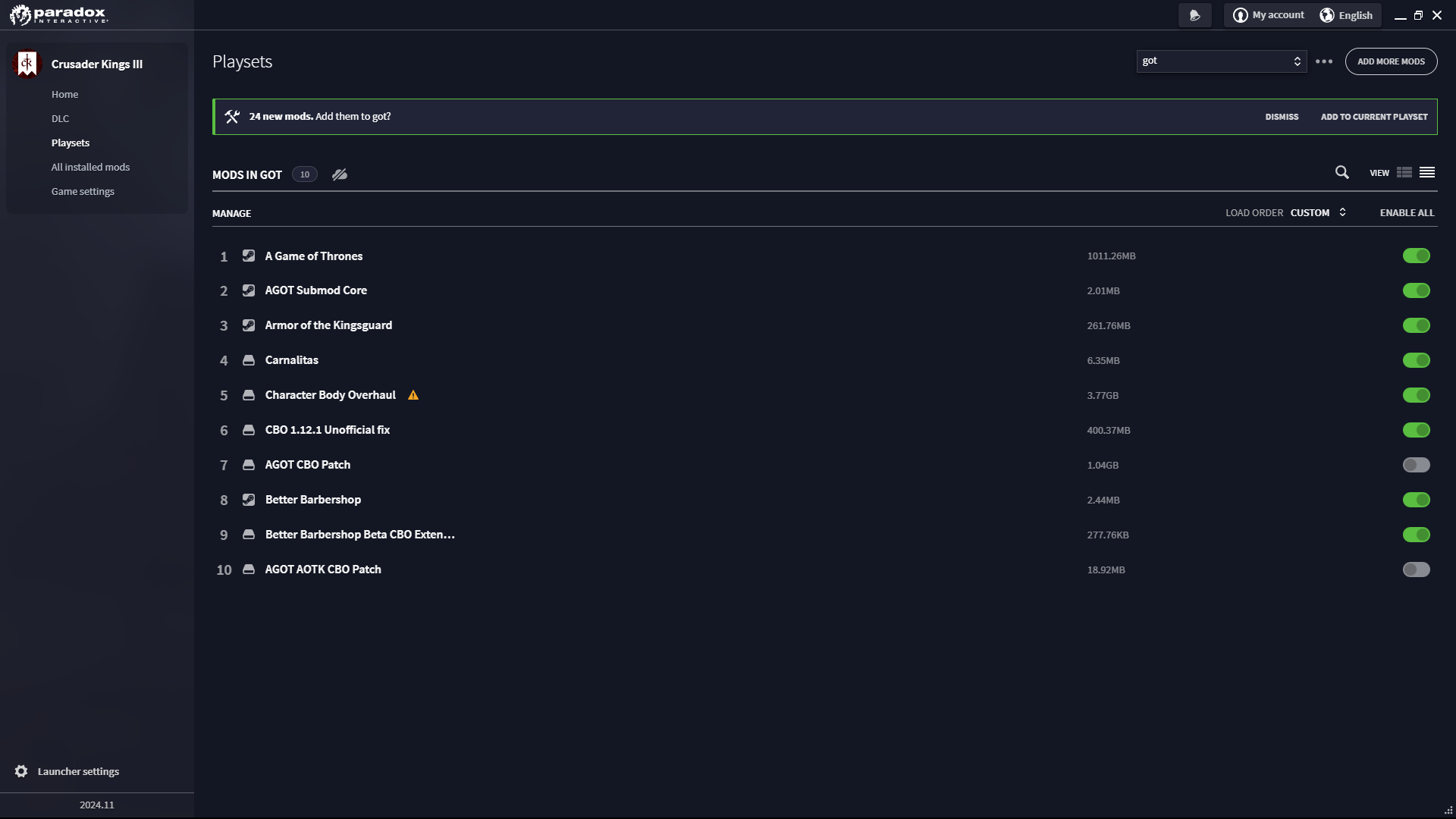
Task: Enable the AGOT CBO Patch mod
Action: click(x=1416, y=465)
